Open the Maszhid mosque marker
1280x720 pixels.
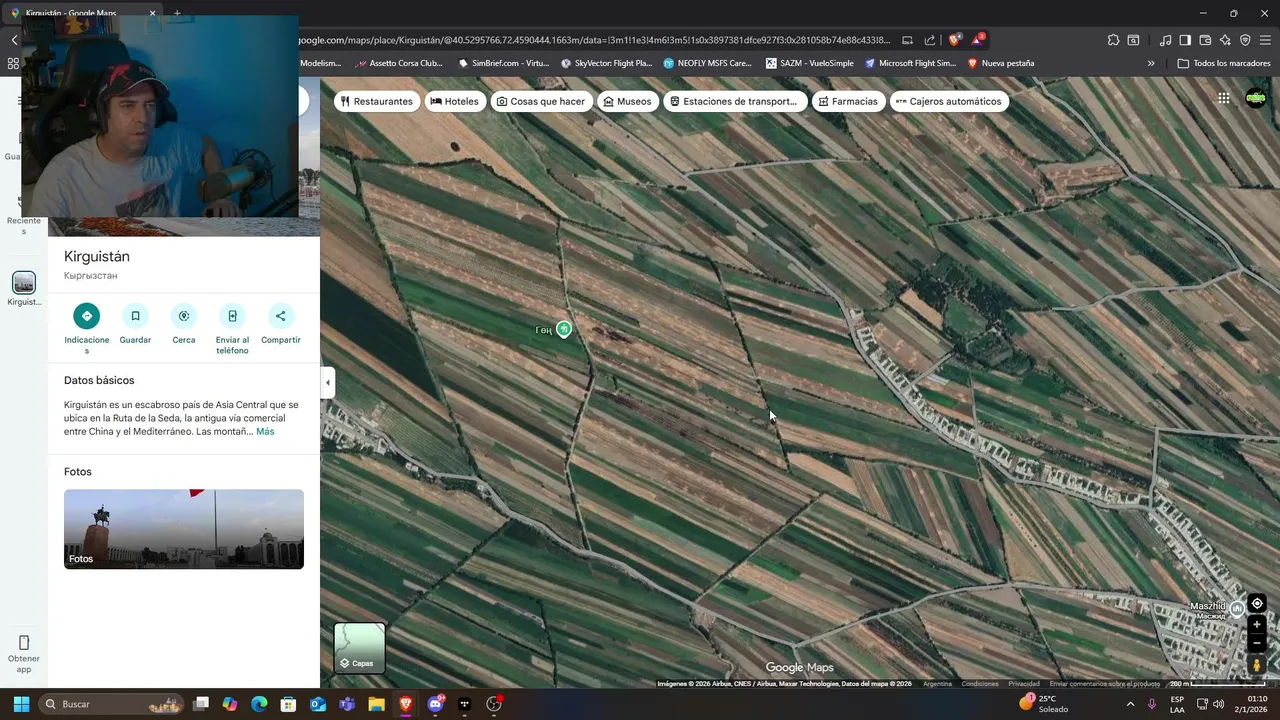(x=1237, y=607)
